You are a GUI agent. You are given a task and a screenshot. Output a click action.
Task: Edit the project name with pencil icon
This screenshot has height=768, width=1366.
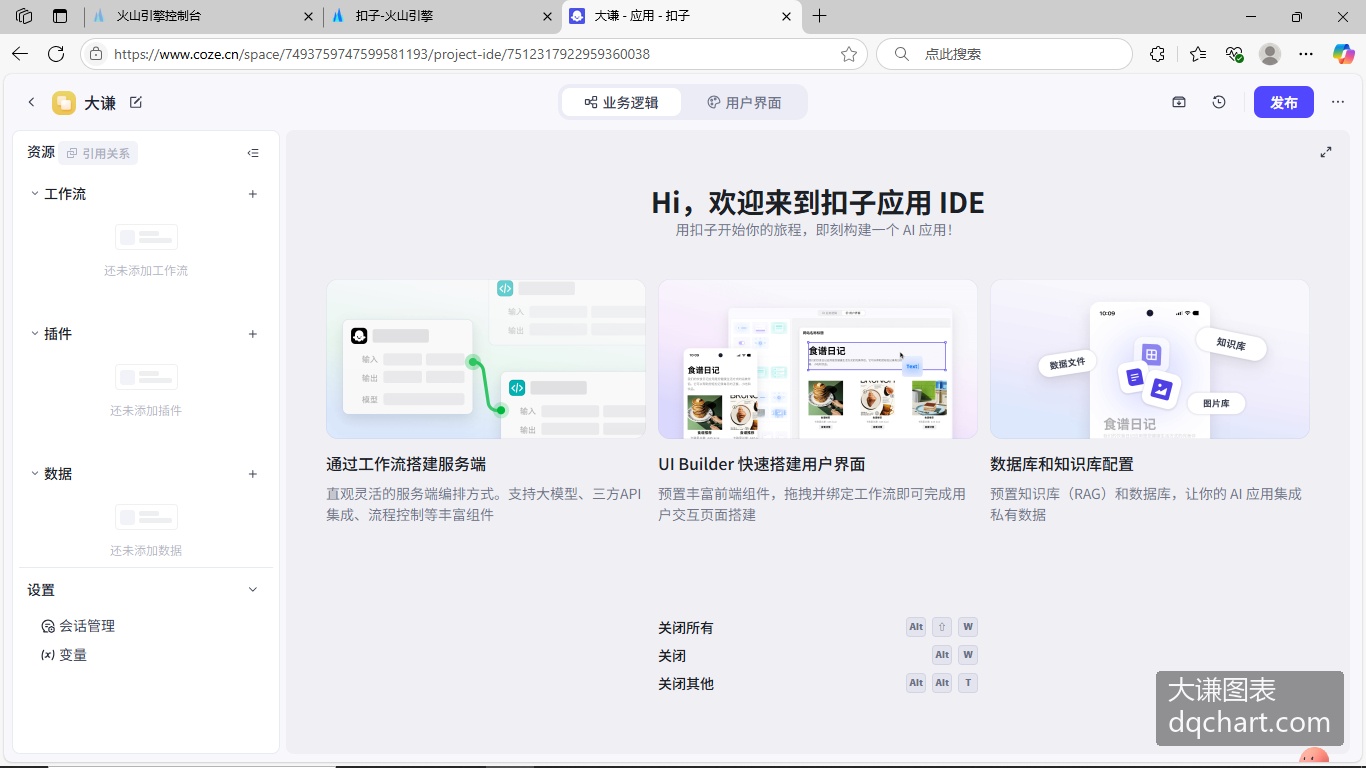pyautogui.click(x=136, y=102)
